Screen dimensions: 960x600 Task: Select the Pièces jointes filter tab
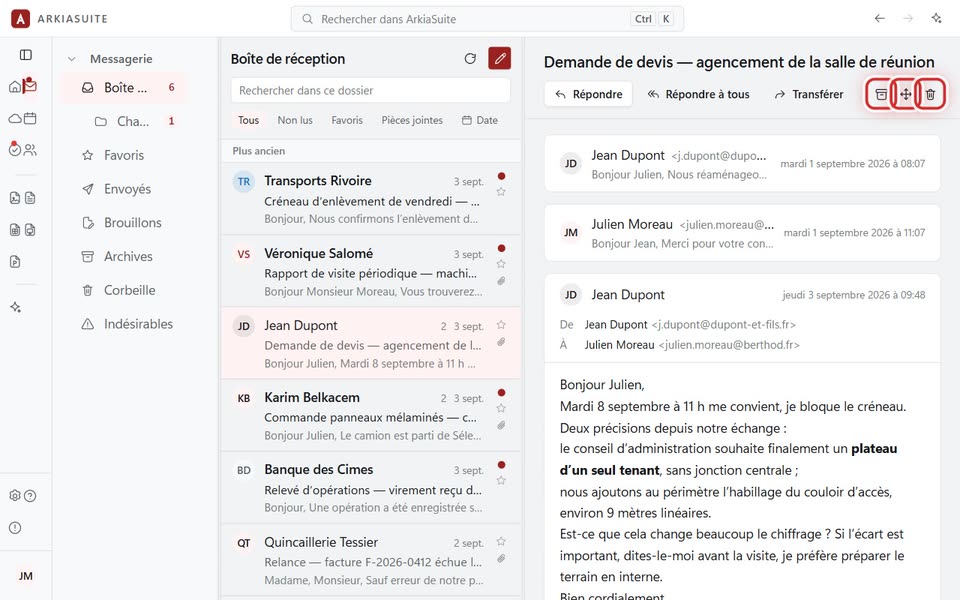point(412,120)
